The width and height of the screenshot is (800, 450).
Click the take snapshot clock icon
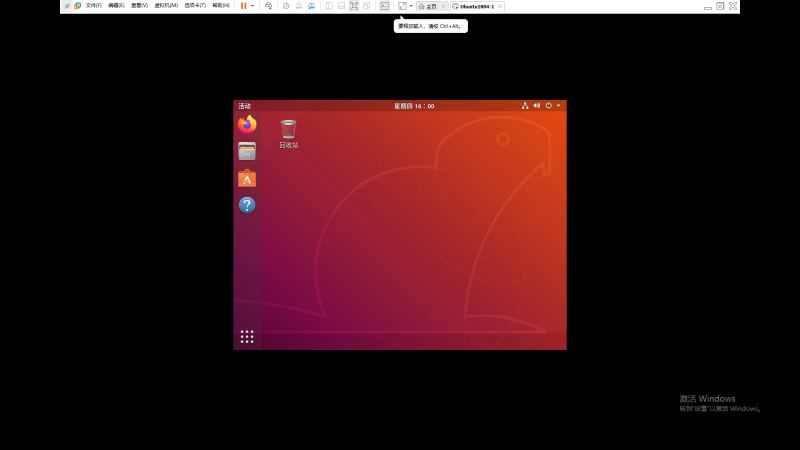pyautogui.click(x=286, y=6)
